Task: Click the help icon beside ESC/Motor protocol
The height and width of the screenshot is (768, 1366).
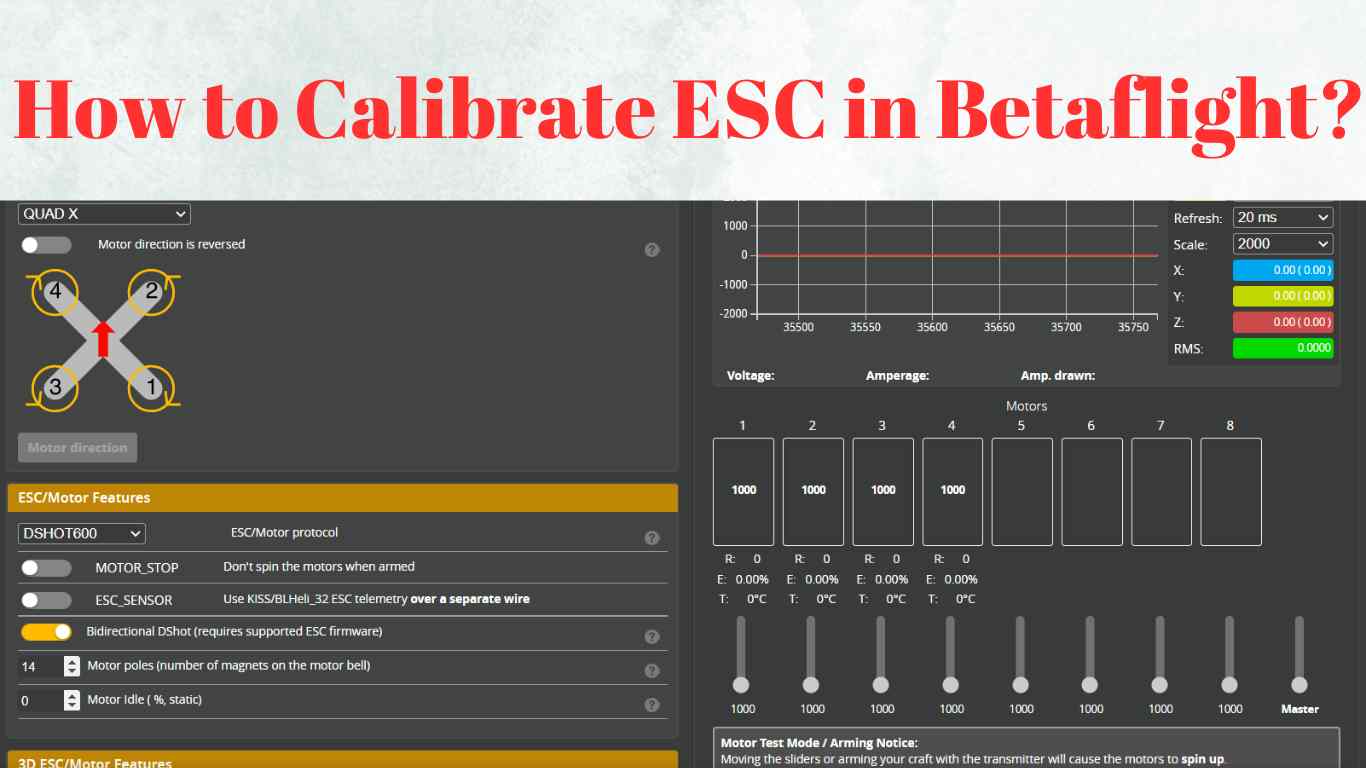Action: (652, 537)
